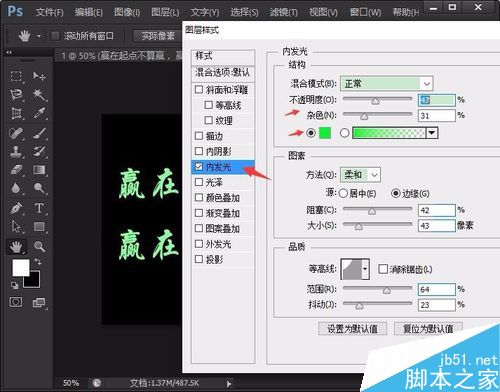Screen dimensions: 500x392
Task: Change screen mode icon
Action: pyautogui.click(x=39, y=303)
